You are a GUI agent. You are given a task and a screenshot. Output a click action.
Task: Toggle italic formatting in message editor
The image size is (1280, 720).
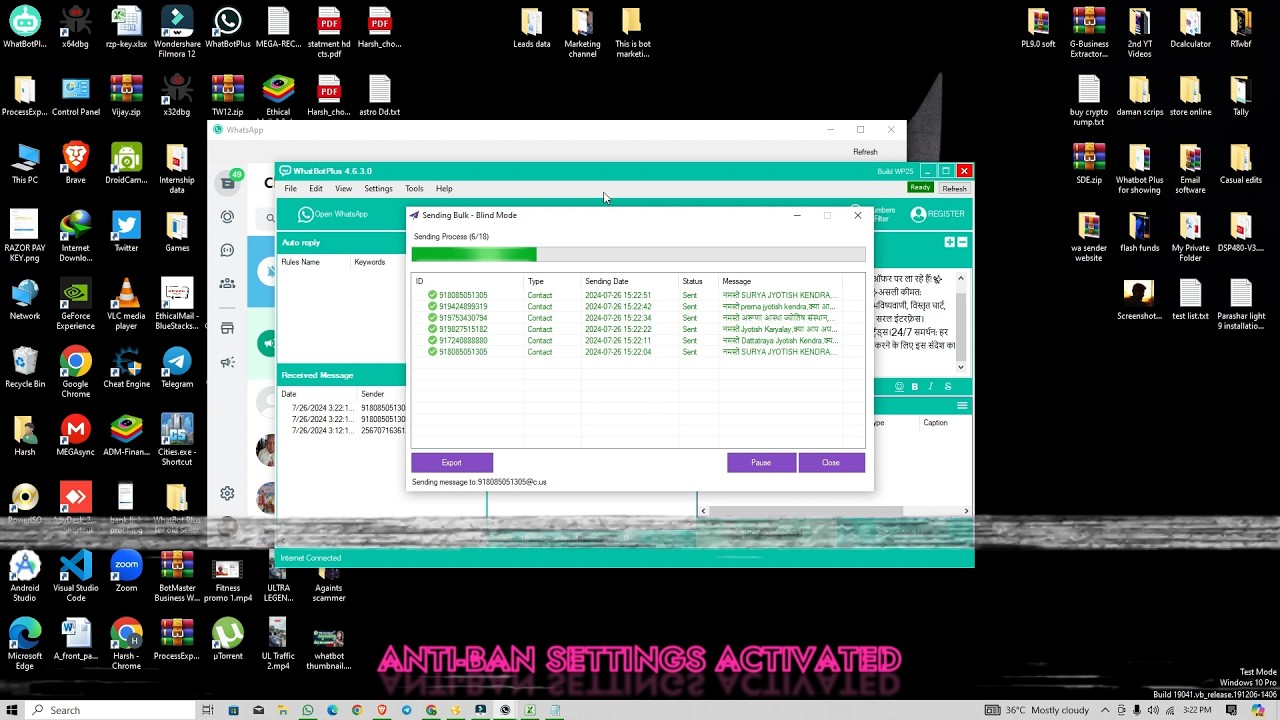tap(931, 386)
